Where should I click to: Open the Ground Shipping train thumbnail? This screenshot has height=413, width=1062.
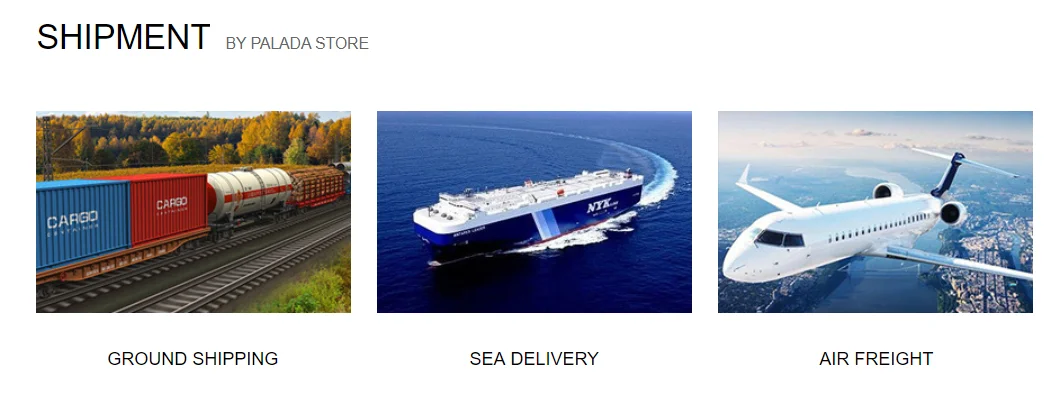point(193,212)
